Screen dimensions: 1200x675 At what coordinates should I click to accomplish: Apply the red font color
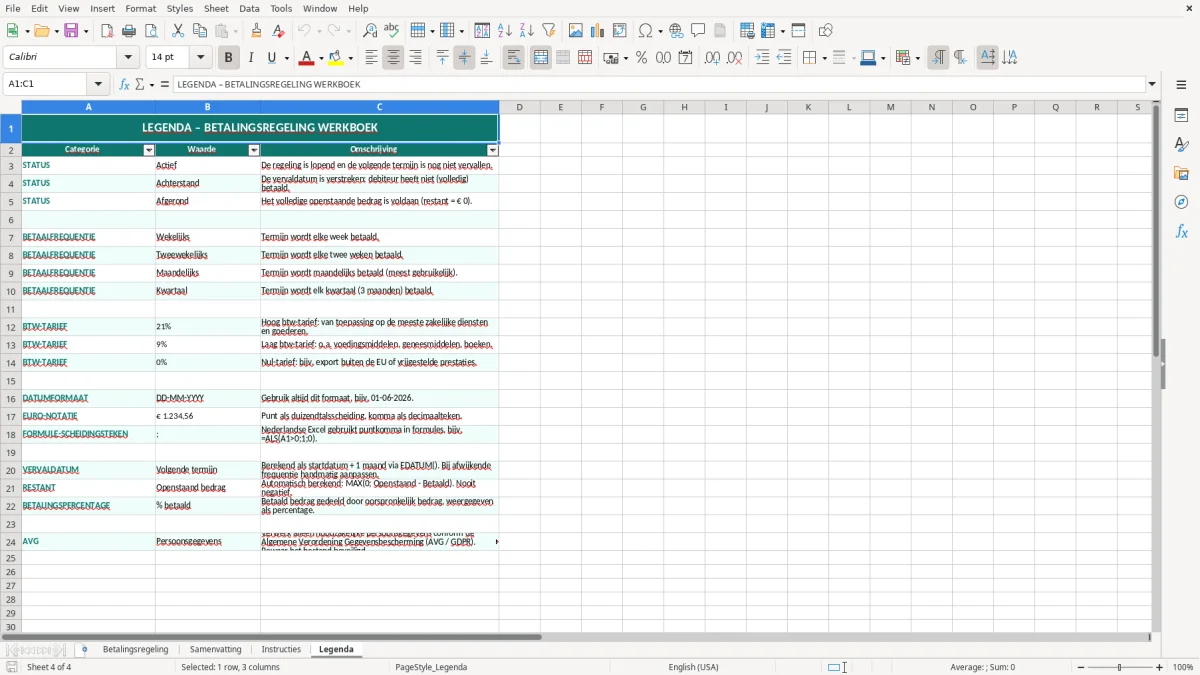306,58
